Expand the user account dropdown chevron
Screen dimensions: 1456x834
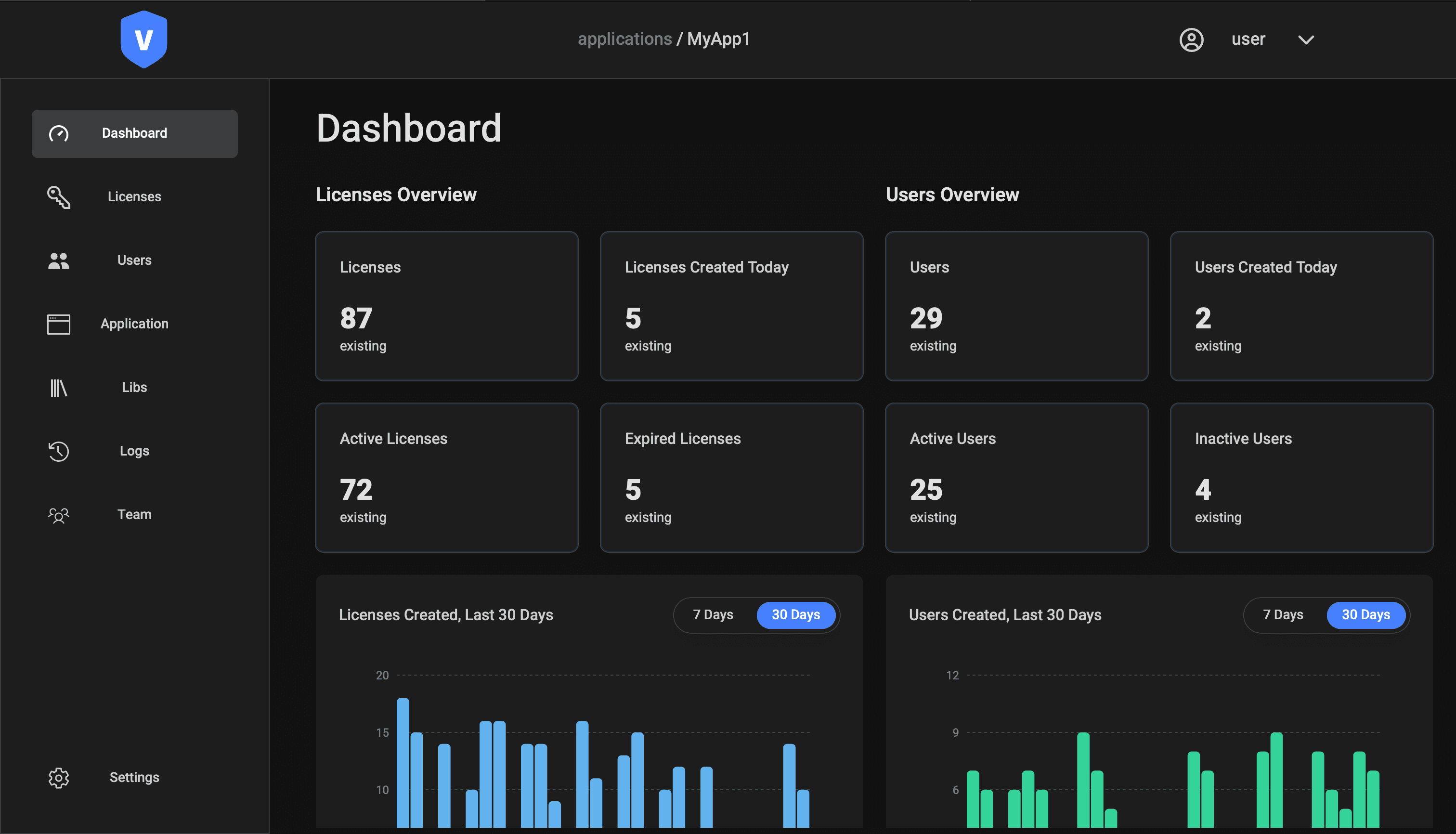point(1305,40)
